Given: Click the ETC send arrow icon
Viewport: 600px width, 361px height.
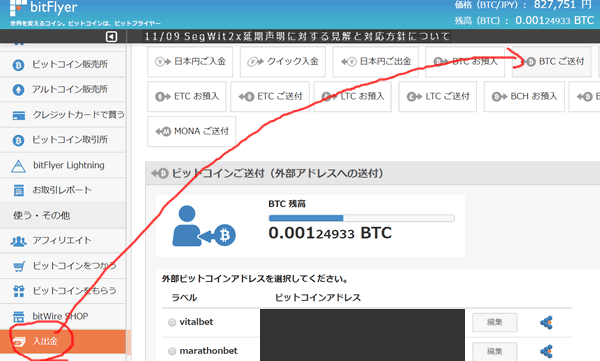Looking at the screenshot, I should click(246, 97).
